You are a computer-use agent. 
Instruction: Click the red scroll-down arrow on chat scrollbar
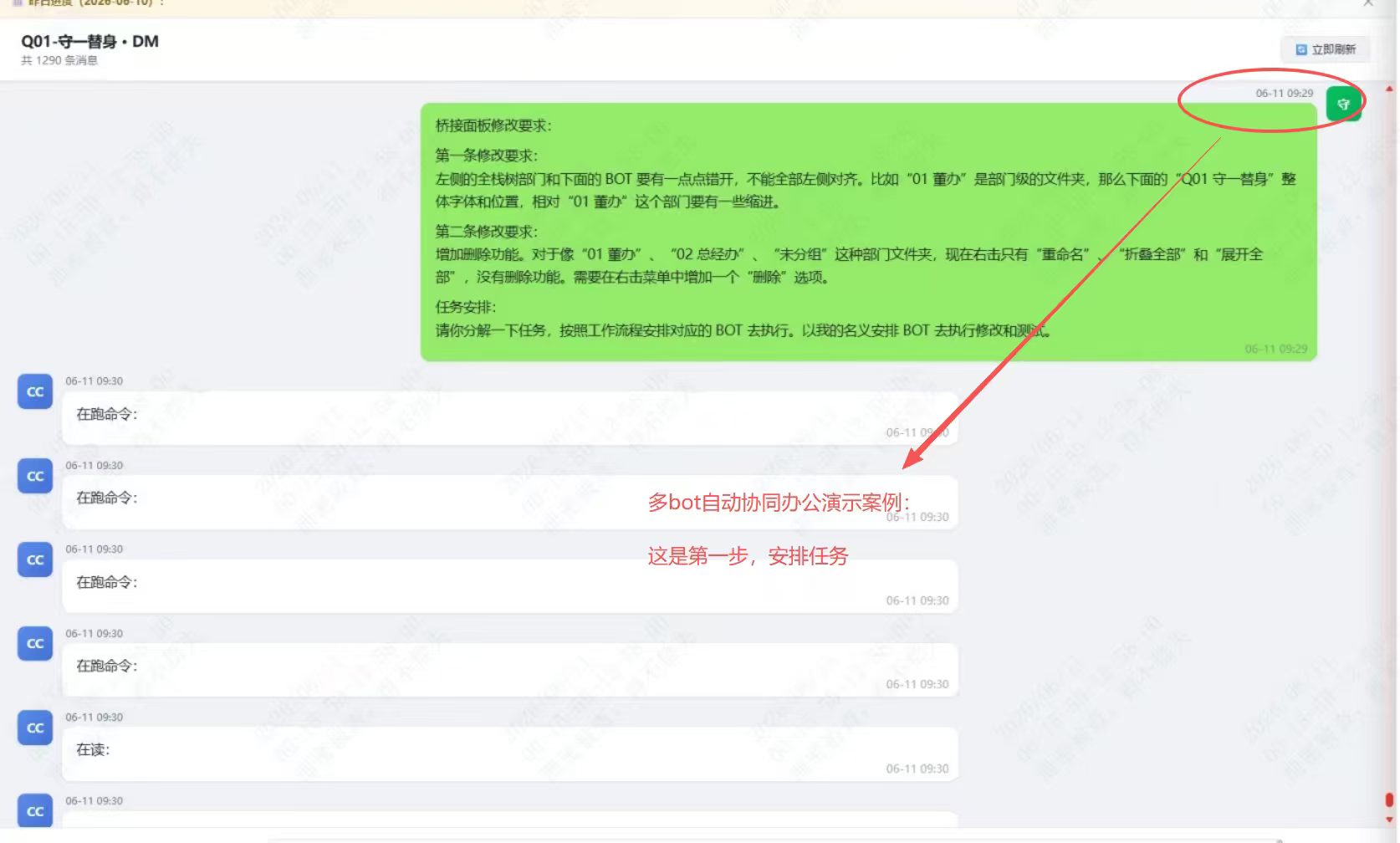click(1389, 820)
